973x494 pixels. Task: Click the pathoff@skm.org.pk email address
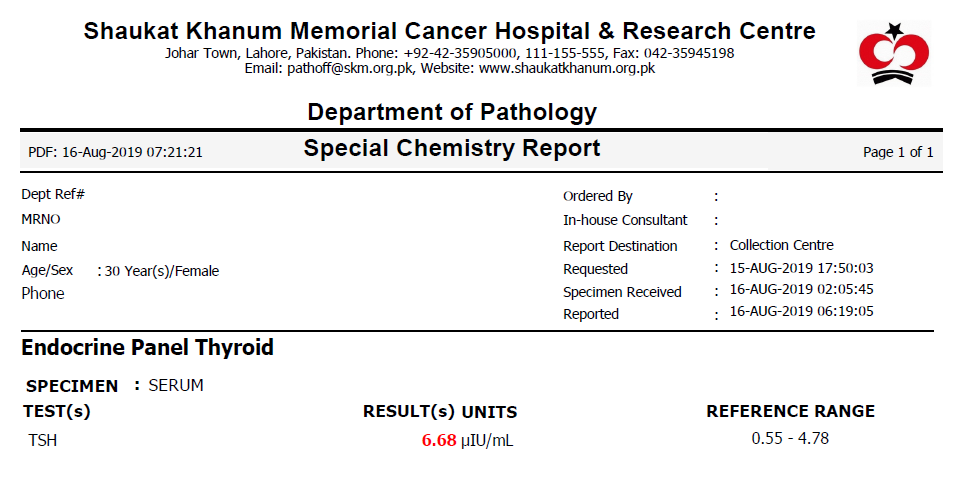point(349,68)
